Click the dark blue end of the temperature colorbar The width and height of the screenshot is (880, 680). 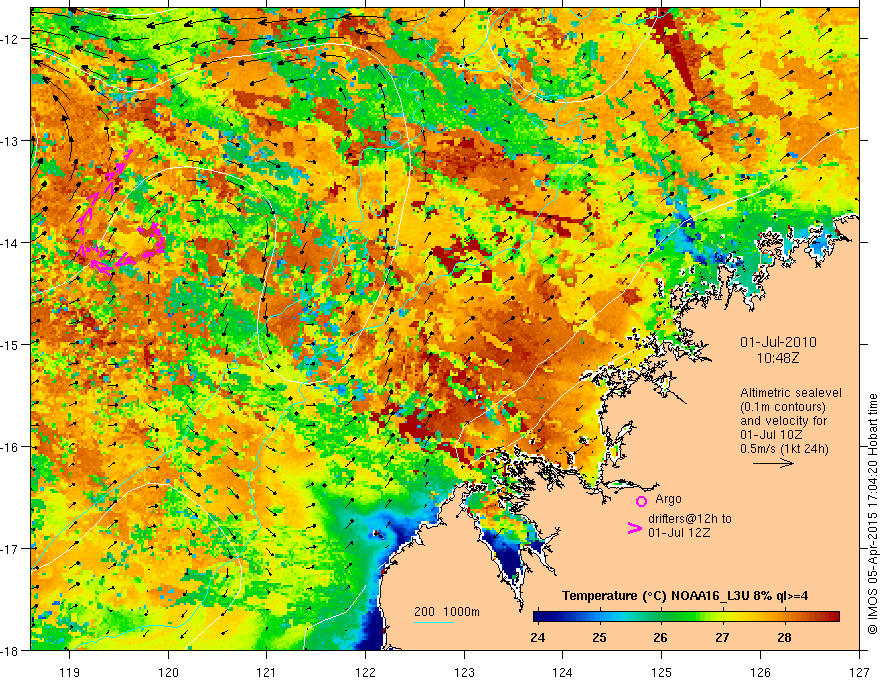pos(542,617)
